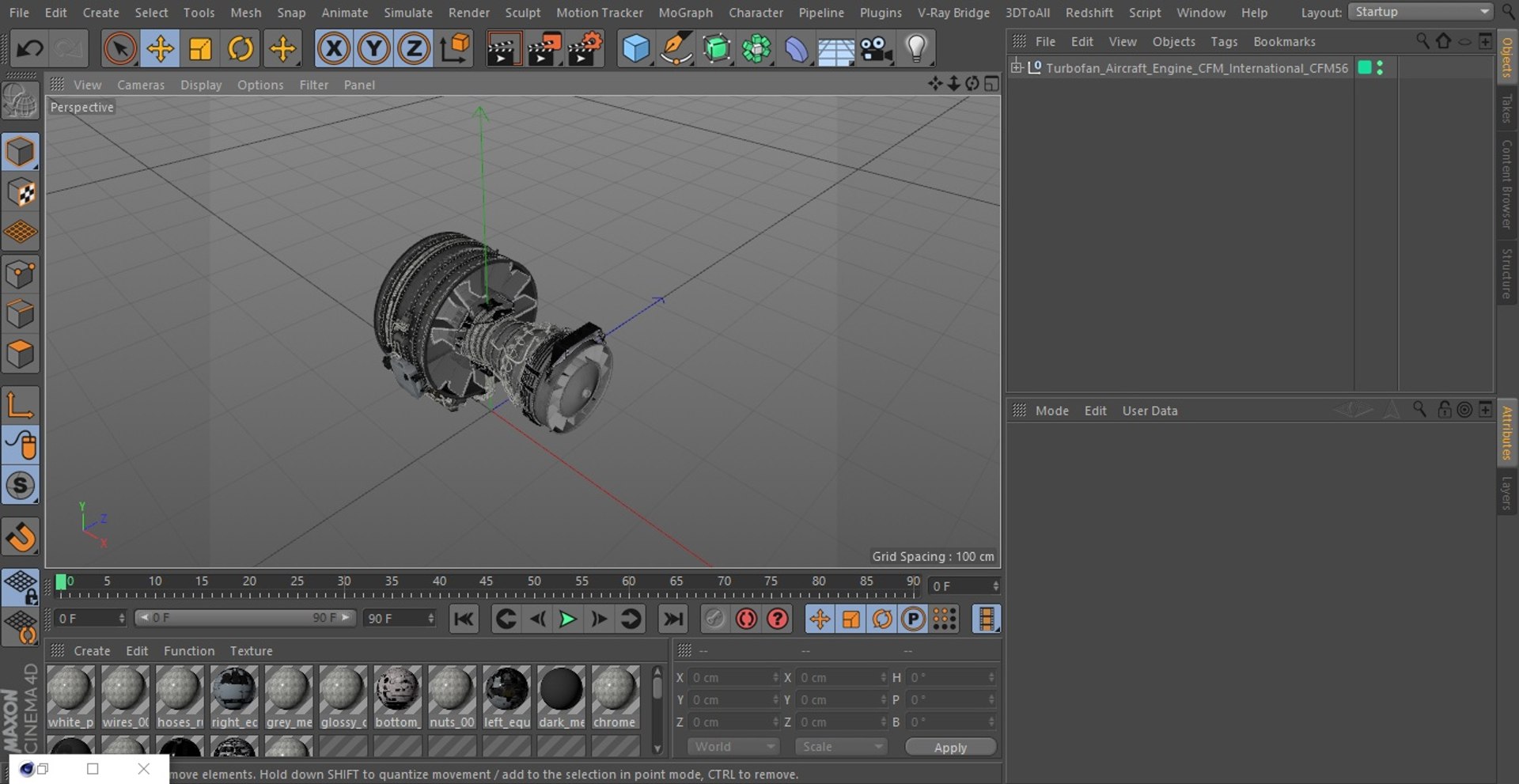
Task: Click the orange magnet icon in left toolbar
Action: [x=21, y=537]
